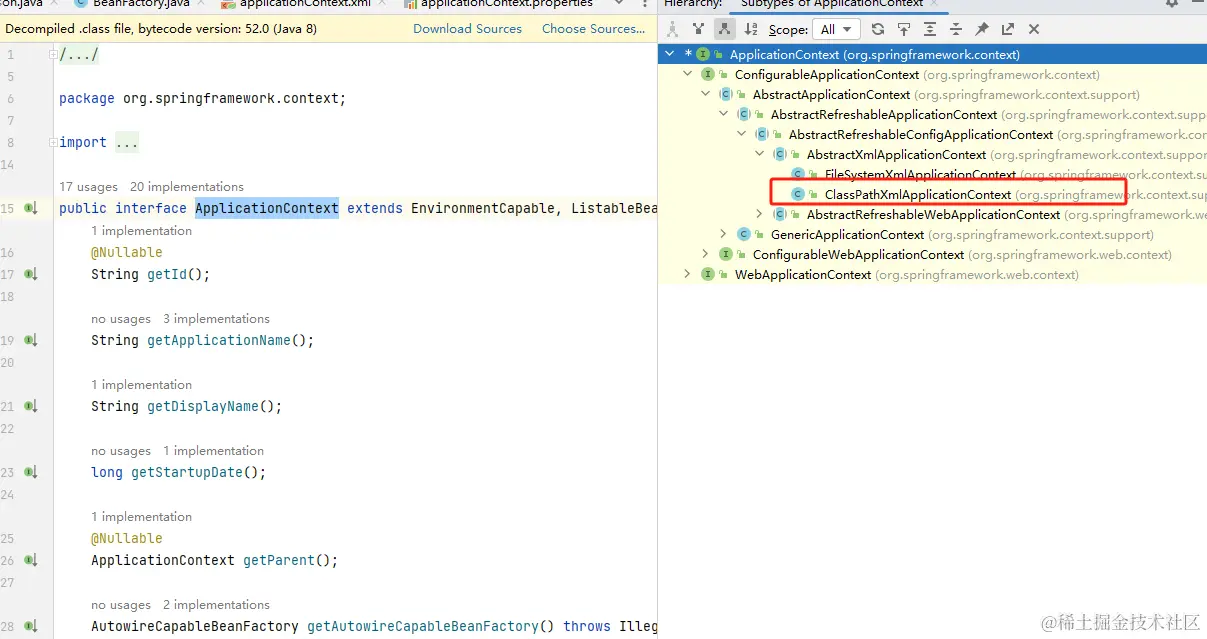Viewport: 1207px width, 639px height.
Task: Sort hierarchy alphabetically
Action: coord(749,29)
